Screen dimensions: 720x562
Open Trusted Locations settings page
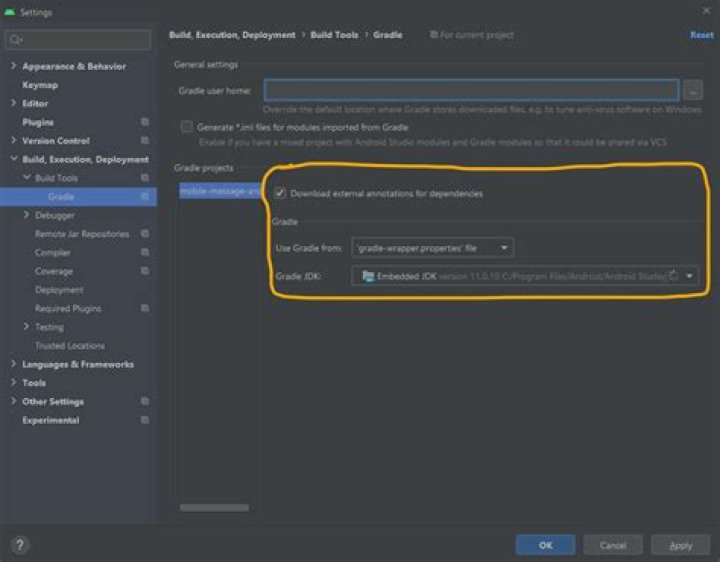[x=69, y=346]
